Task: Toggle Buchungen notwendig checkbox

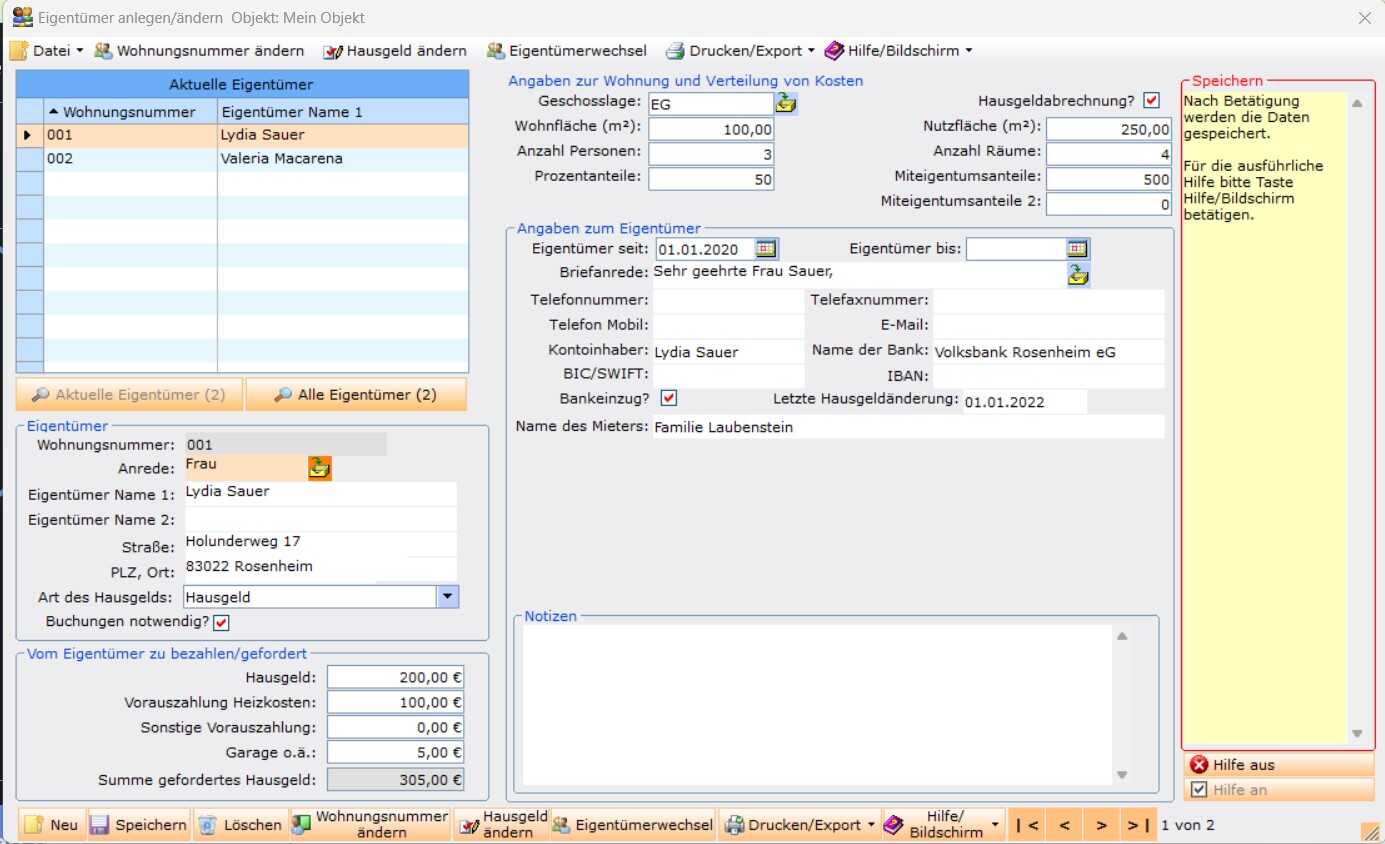Action: tap(221, 623)
